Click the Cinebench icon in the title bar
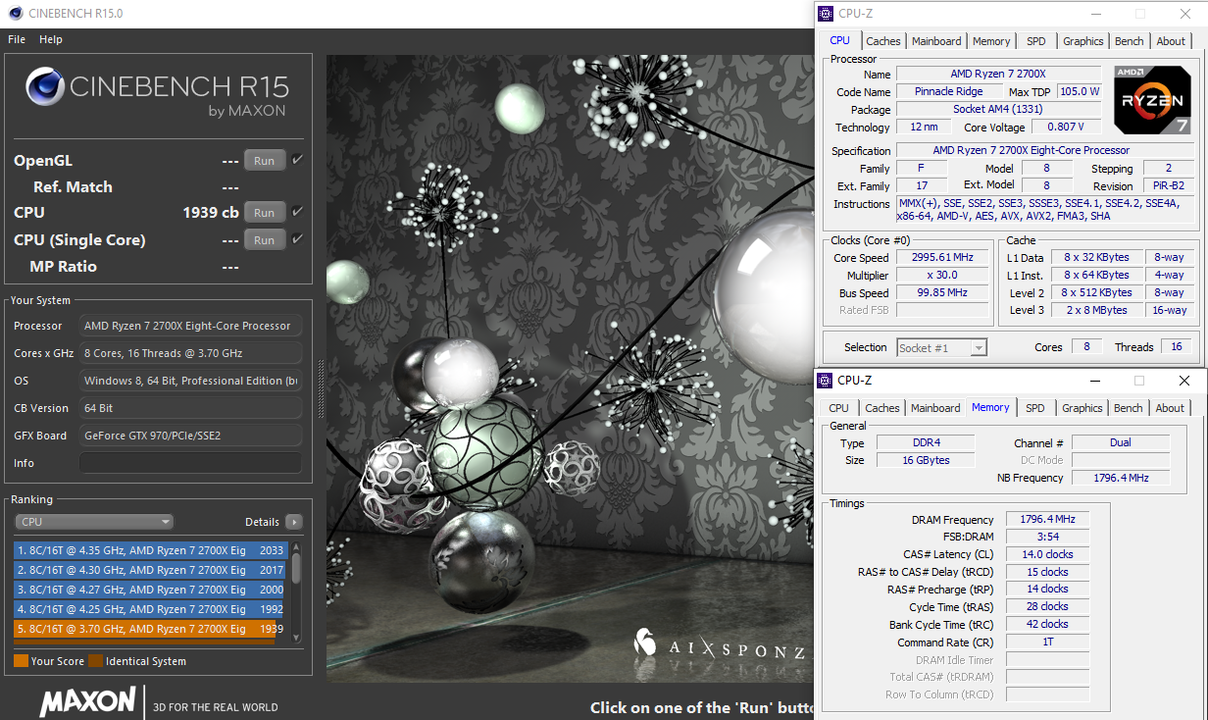 [15, 14]
